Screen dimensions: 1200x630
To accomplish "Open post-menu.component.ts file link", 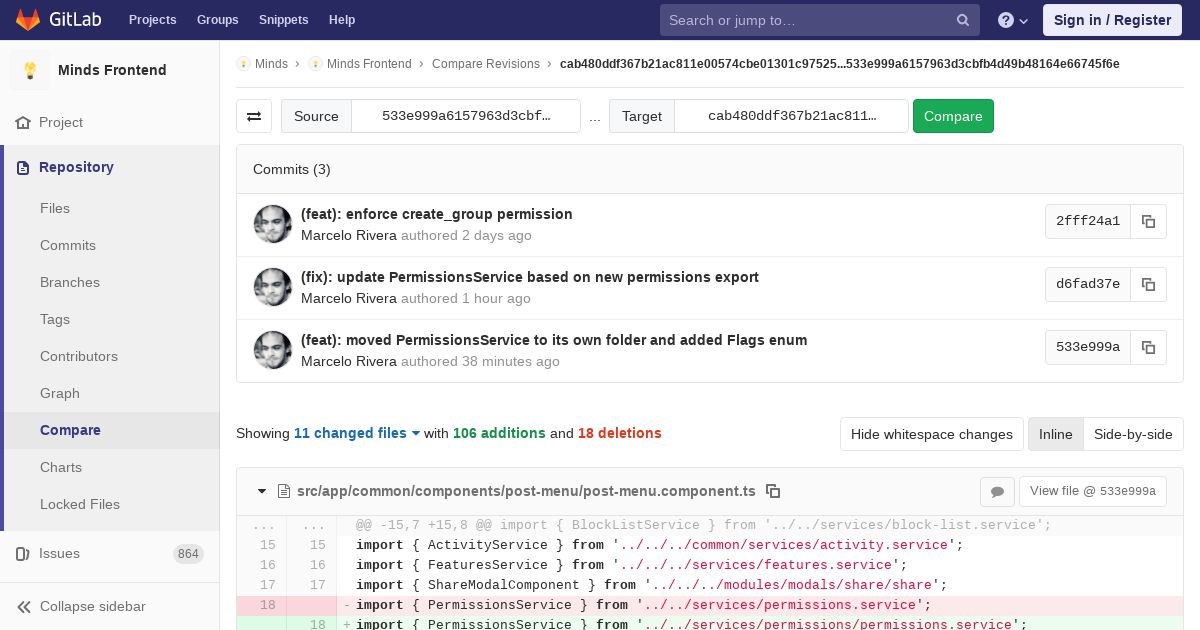I will [x=526, y=491].
